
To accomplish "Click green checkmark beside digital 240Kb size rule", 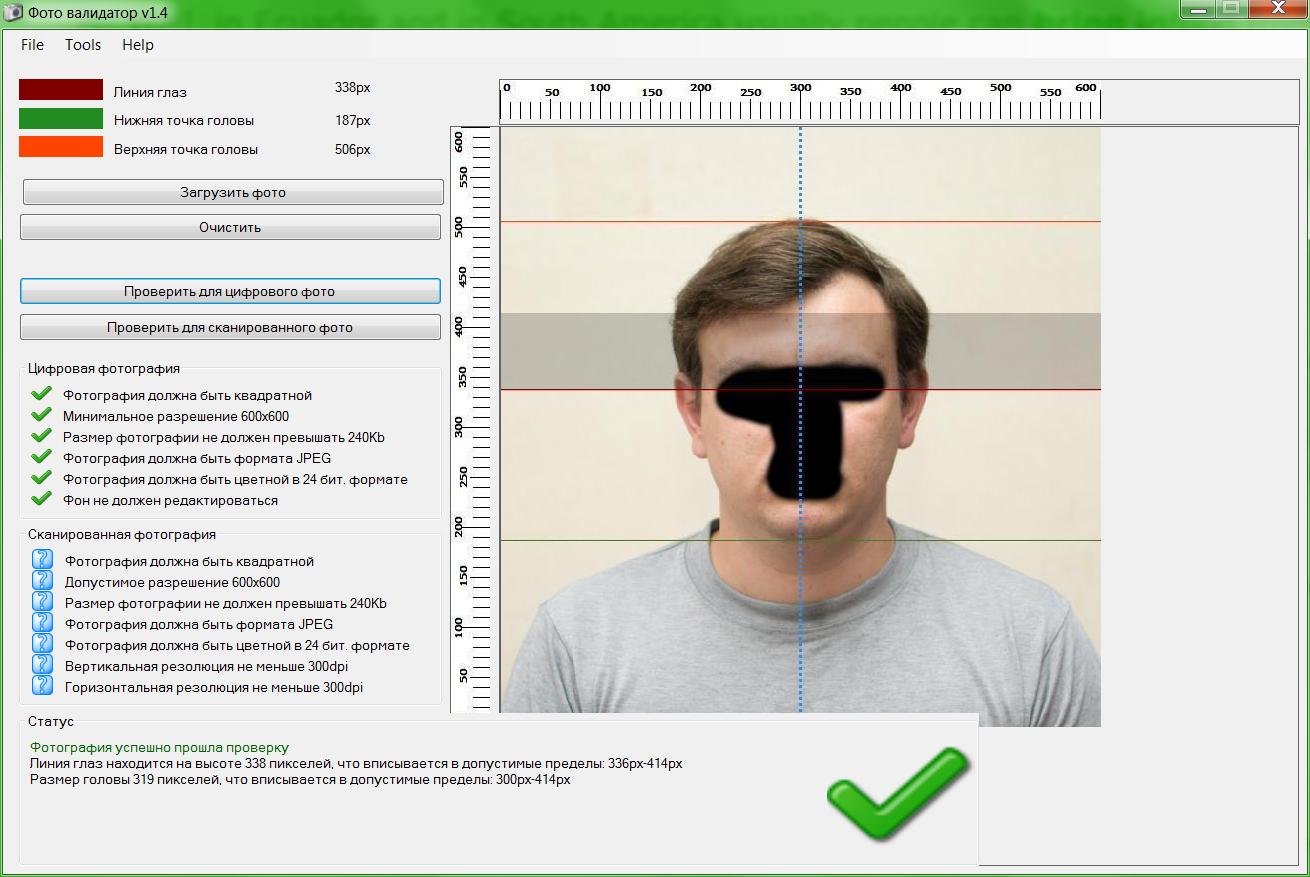I will tap(41, 436).
